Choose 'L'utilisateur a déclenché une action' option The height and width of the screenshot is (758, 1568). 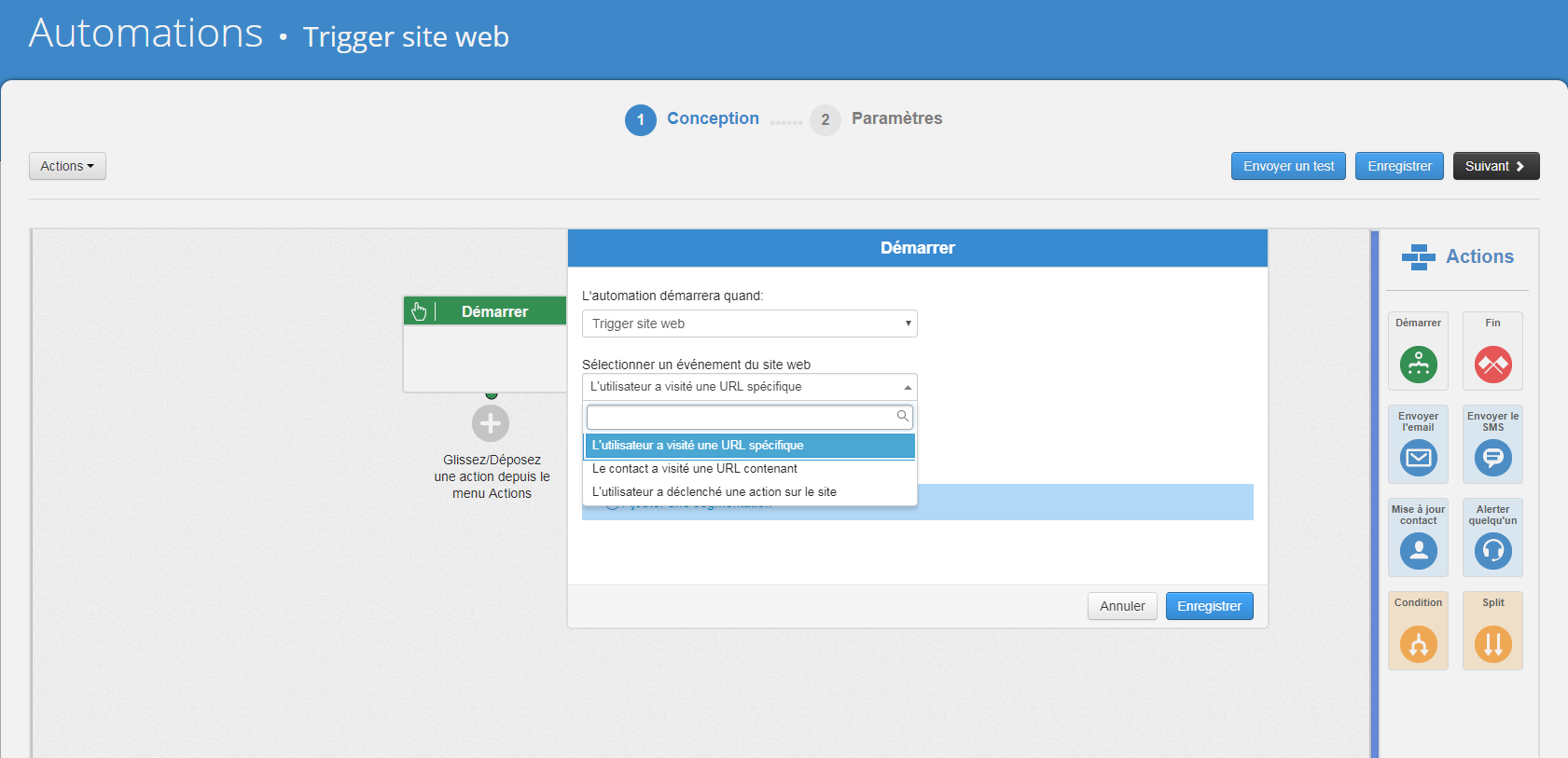tap(715, 492)
